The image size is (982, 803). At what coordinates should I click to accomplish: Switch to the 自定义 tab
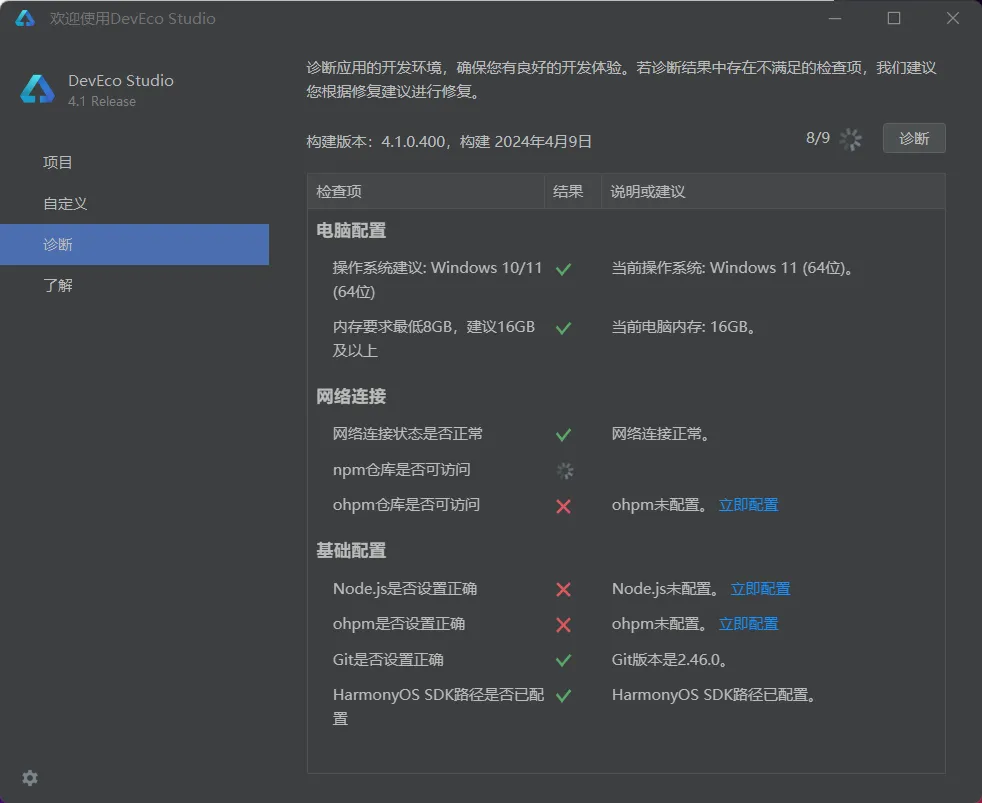[x=134, y=204]
